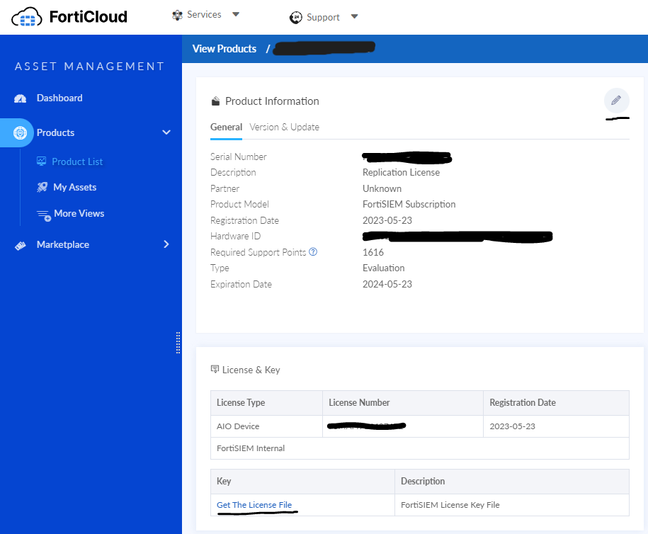Click the sidebar resize drag handle
648x534 pixels.
pos(178,342)
